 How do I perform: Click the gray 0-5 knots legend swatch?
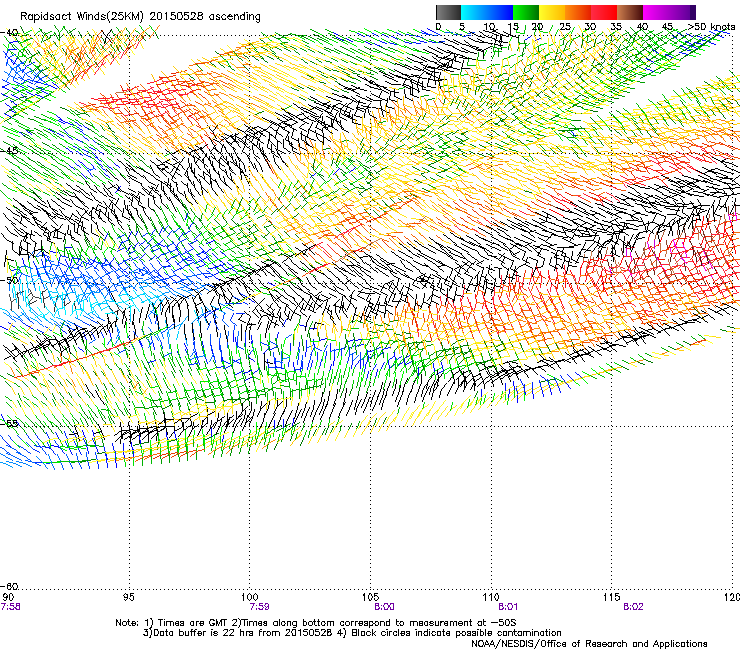click(448, 12)
